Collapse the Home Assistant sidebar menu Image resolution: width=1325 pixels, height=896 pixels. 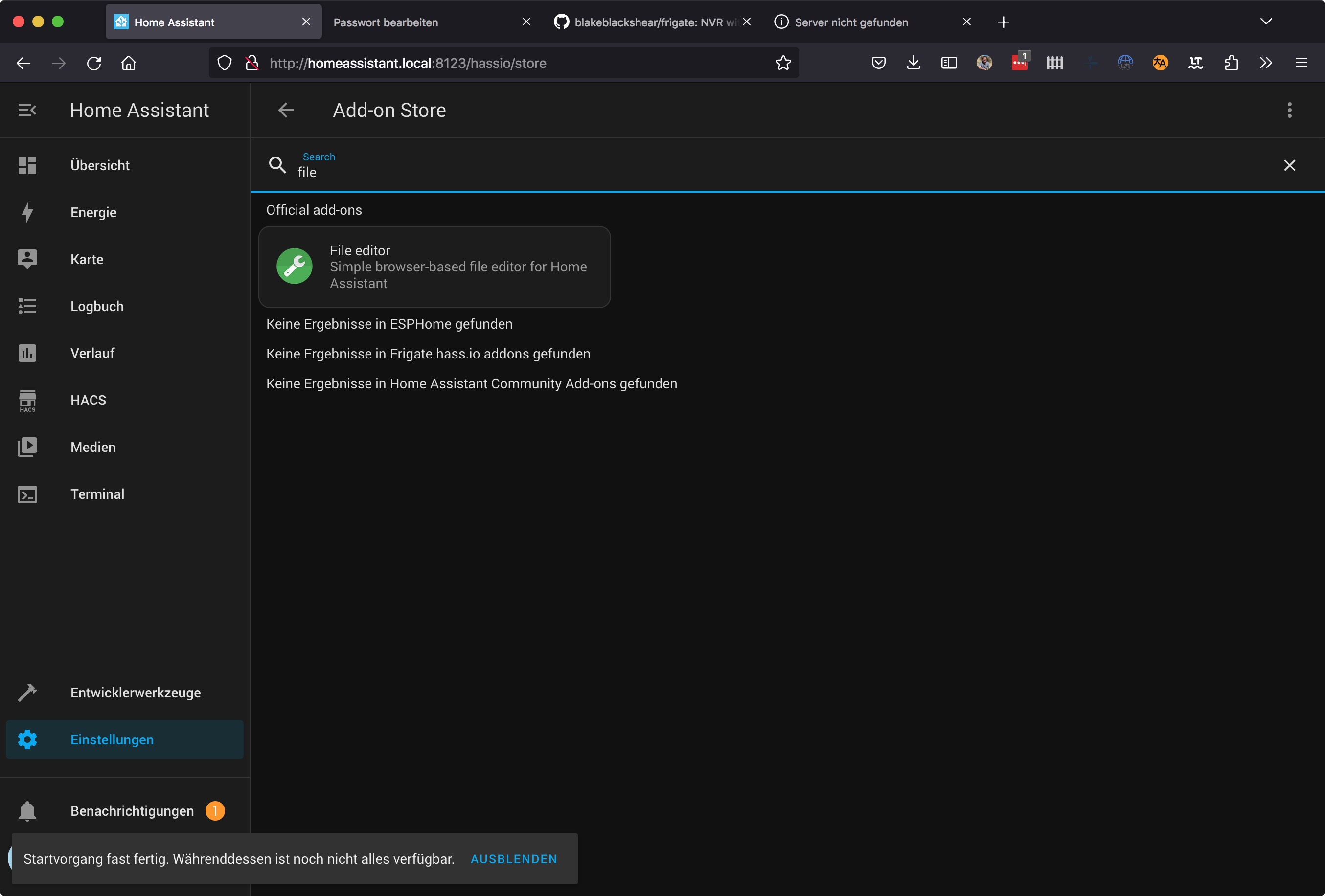[x=27, y=110]
